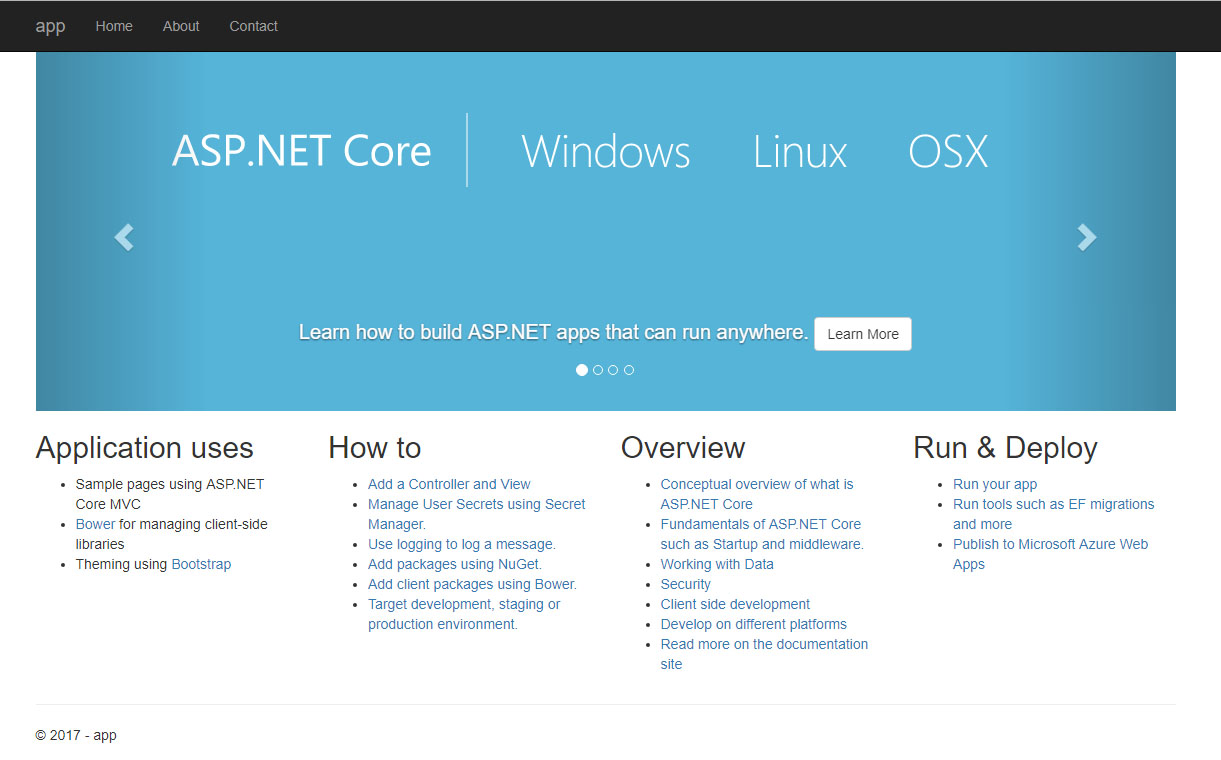Click the OSX text in banner

[948, 152]
